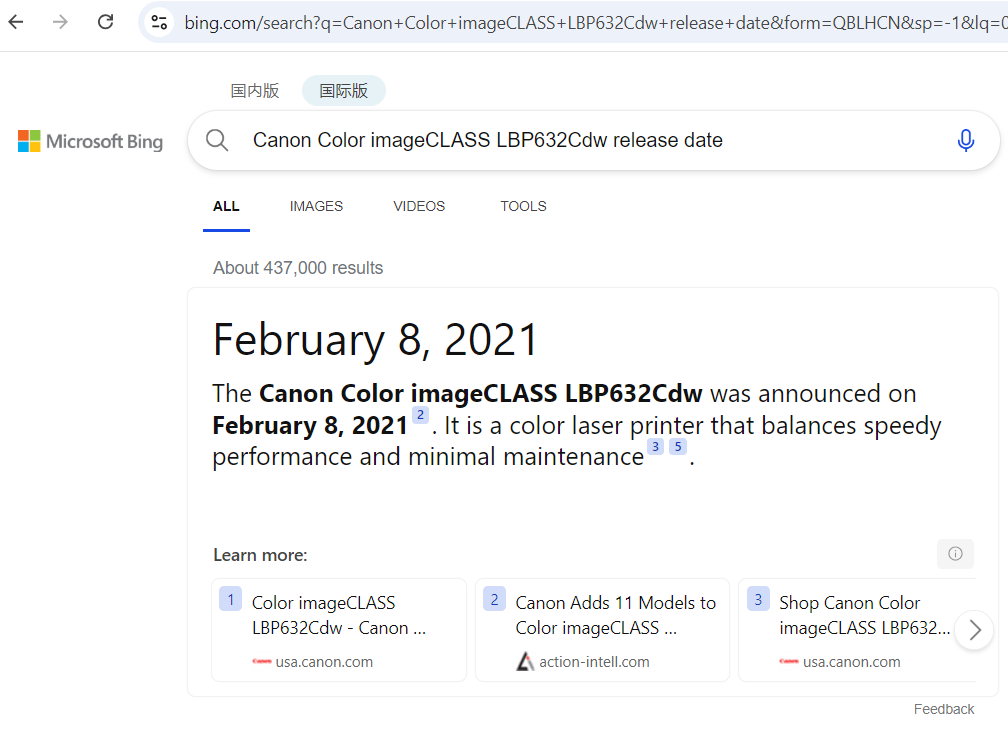
Task: Switch to the IMAGES tab
Action: [x=316, y=206]
